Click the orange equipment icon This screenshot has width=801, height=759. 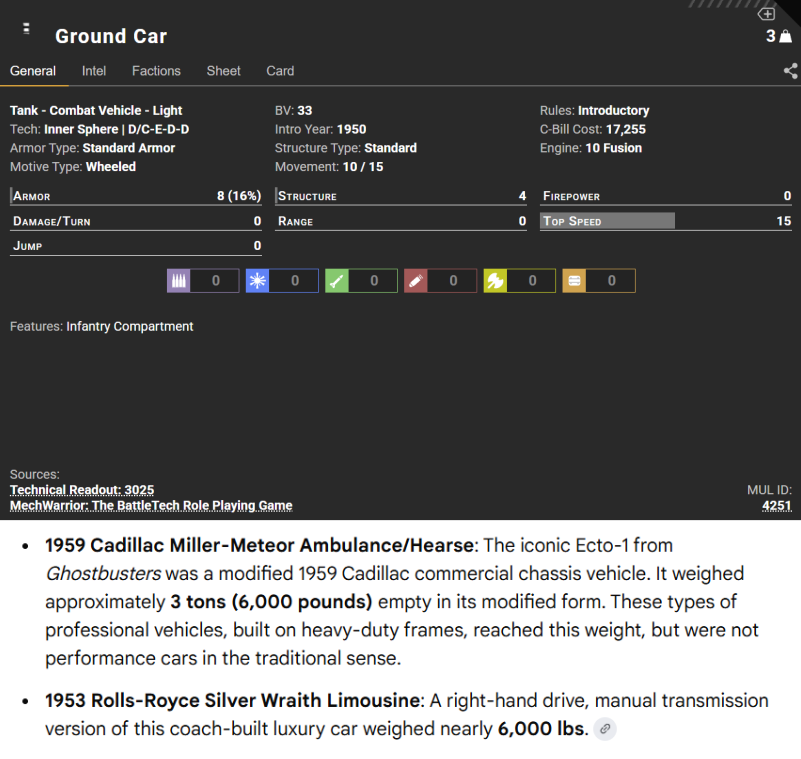pos(574,280)
